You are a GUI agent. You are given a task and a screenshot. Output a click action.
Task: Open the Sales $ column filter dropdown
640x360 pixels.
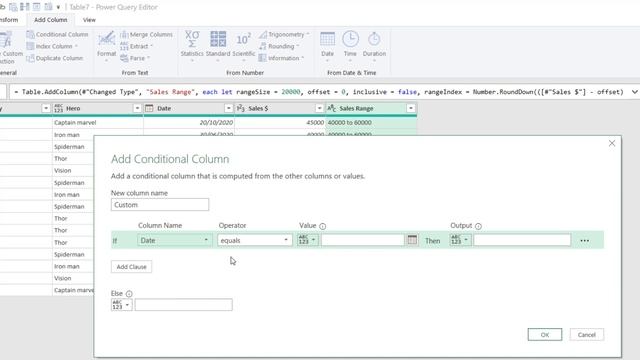(319, 108)
